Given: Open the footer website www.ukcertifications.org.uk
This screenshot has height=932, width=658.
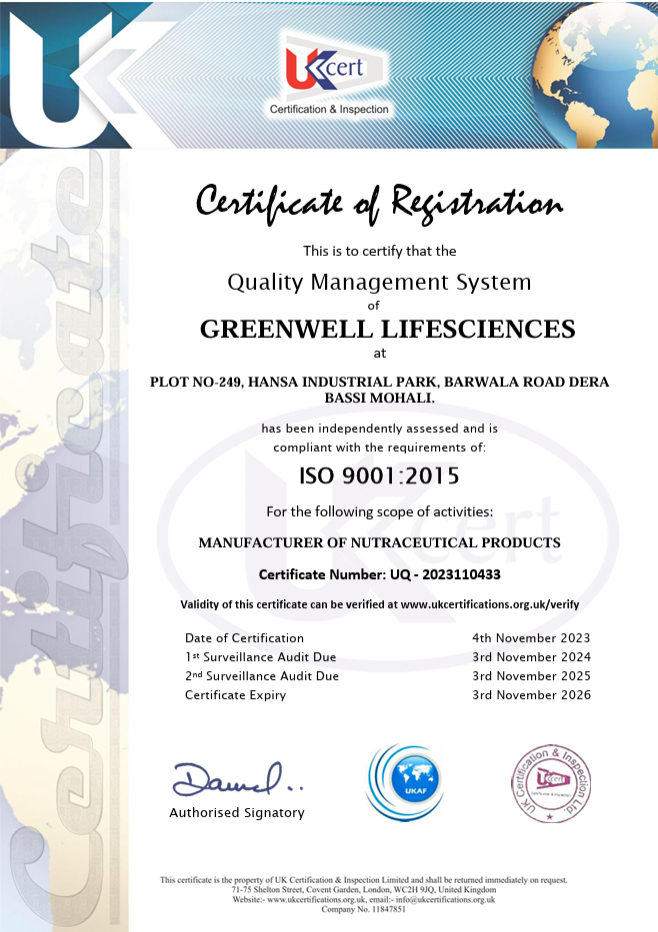Looking at the screenshot, I should pos(317,900).
